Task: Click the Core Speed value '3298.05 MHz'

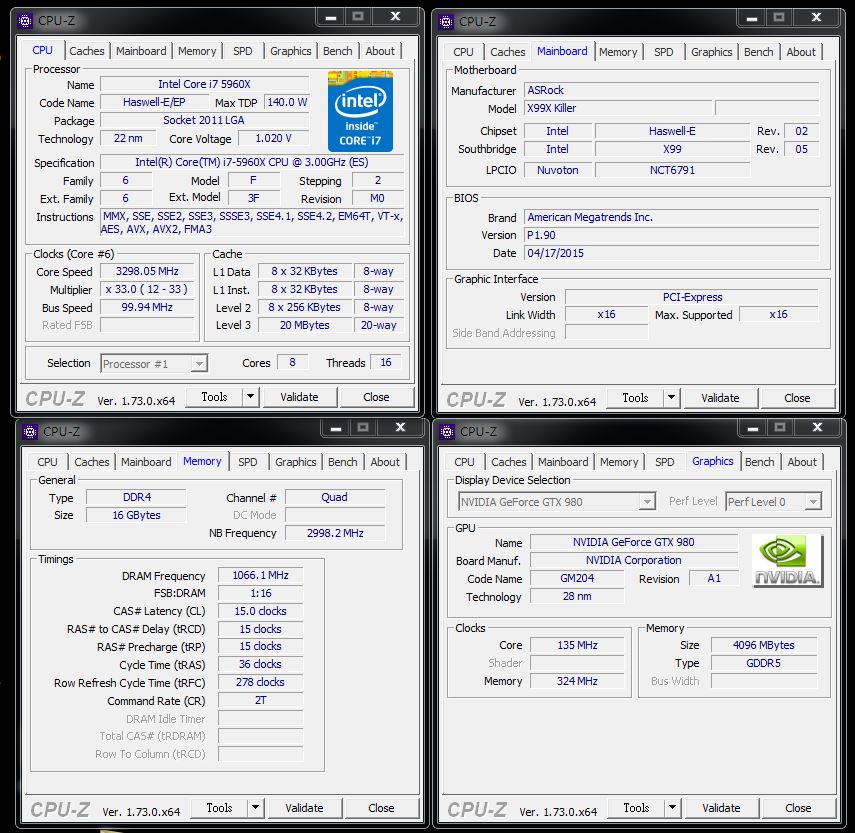Action: click(147, 271)
